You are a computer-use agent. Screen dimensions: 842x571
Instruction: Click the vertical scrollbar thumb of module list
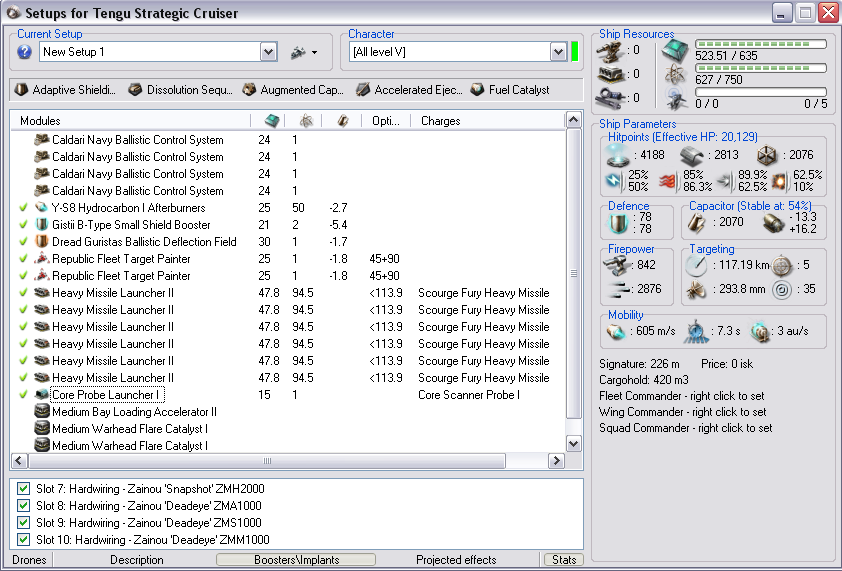(x=574, y=273)
